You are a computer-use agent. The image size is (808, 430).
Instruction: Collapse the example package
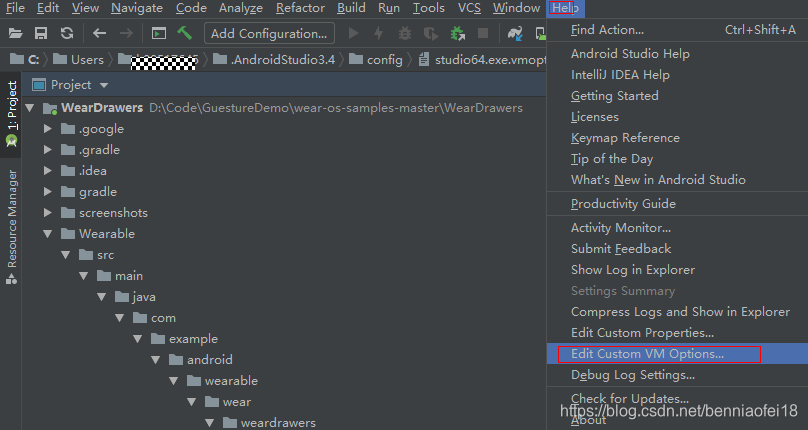[138, 339]
